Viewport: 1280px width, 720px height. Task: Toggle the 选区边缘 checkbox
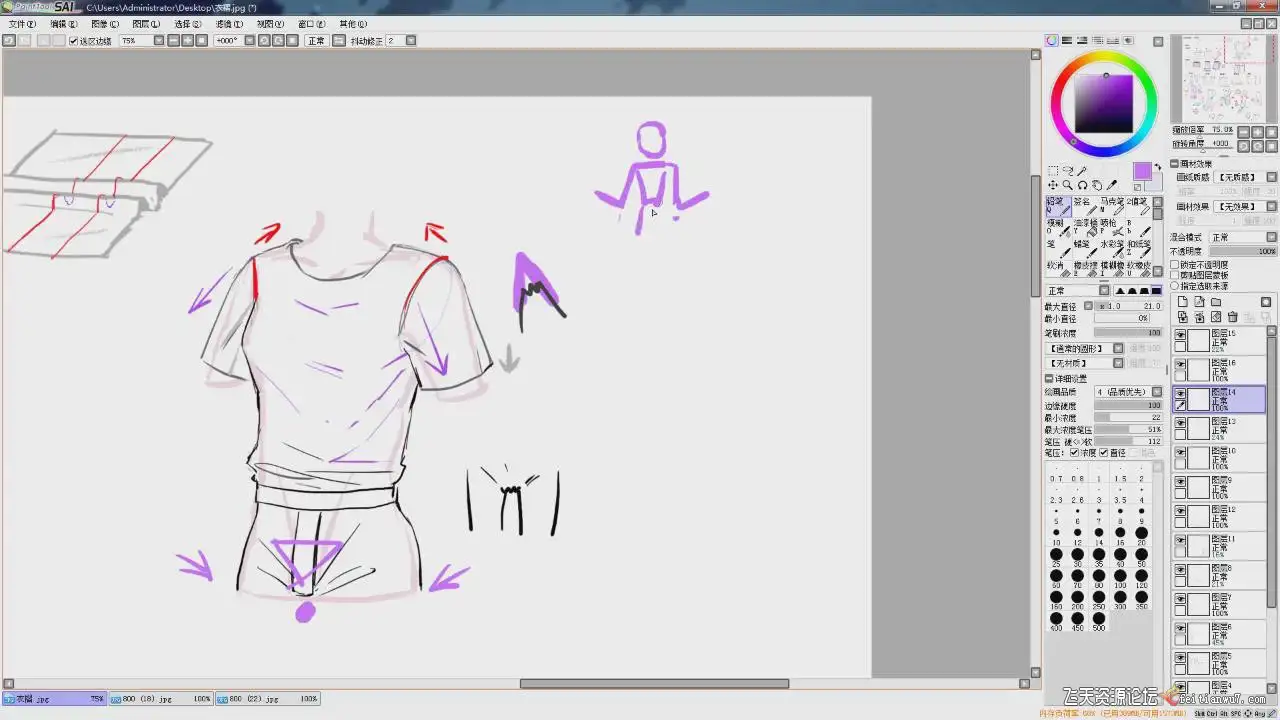coord(73,41)
